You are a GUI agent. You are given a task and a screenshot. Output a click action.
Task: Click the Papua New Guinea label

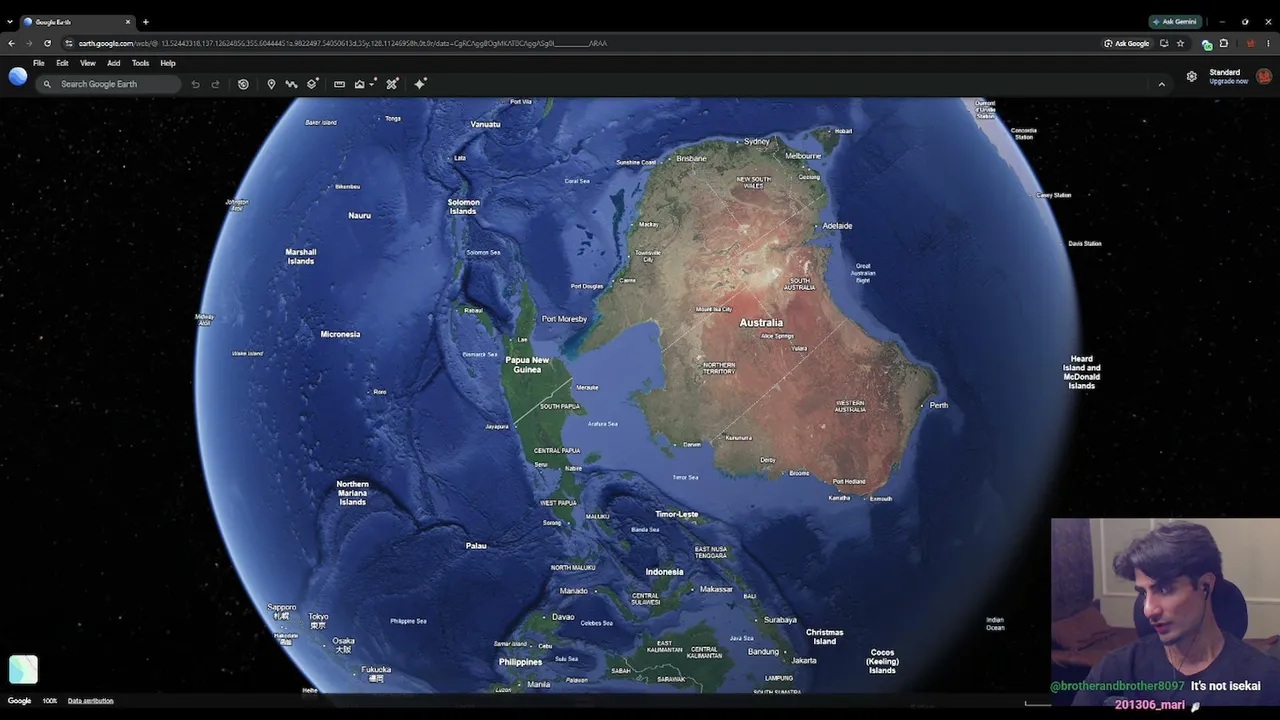(527, 365)
